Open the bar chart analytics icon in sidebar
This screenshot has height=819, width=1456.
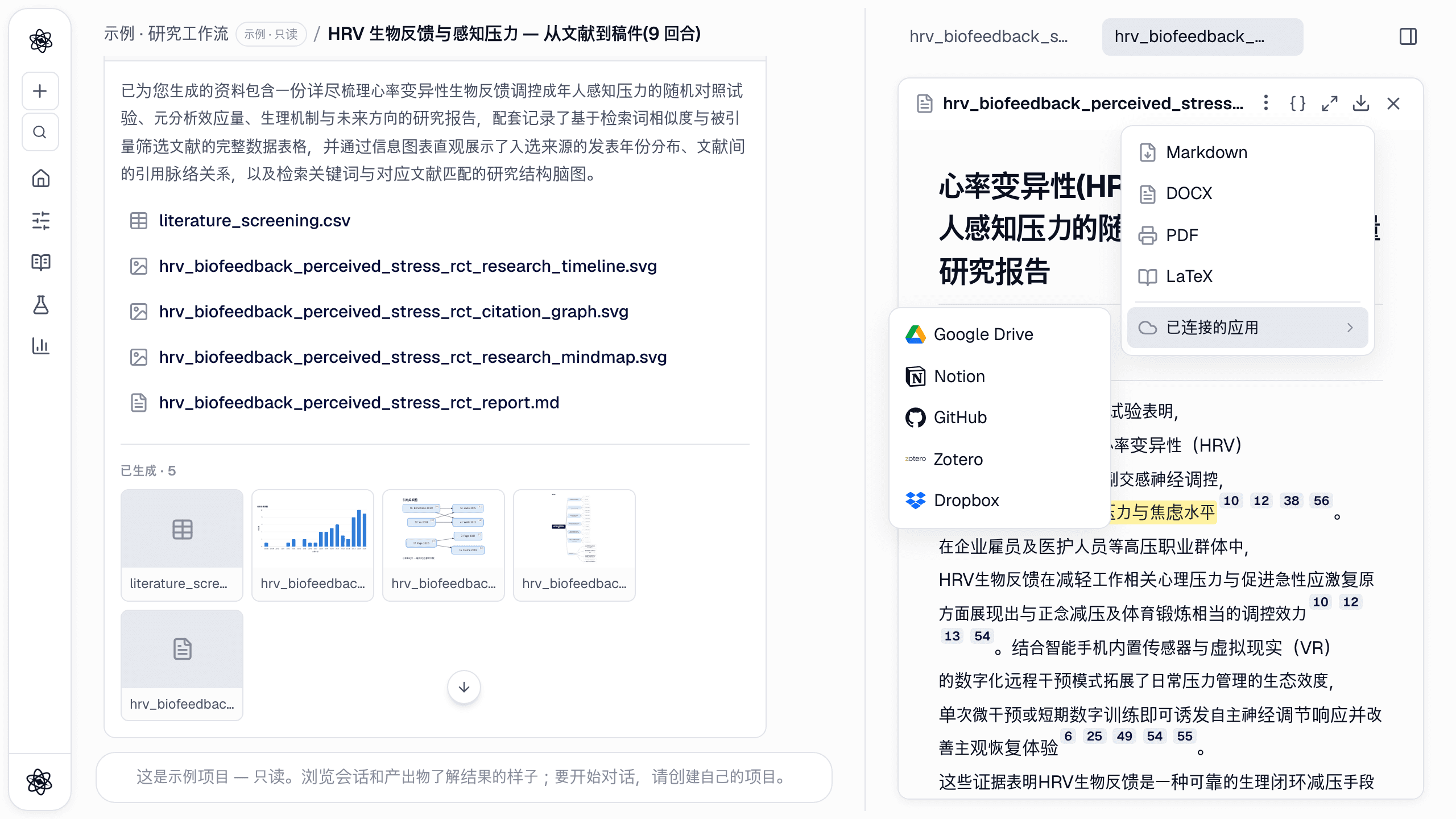40,346
